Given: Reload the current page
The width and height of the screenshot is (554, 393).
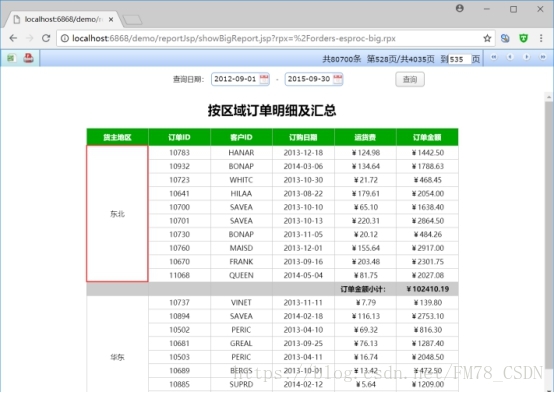Looking at the screenshot, I should 46,38.
